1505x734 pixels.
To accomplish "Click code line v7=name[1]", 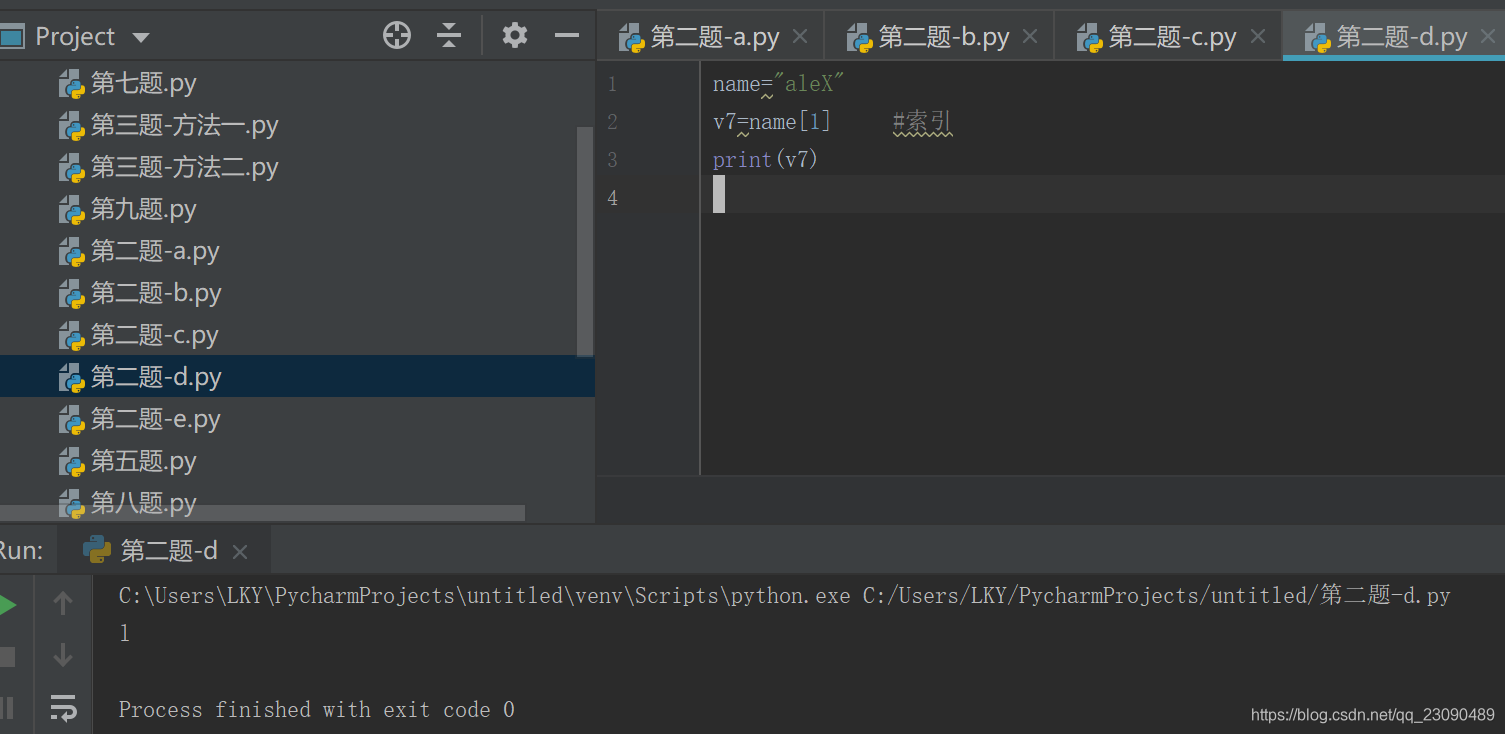I will click(x=772, y=123).
